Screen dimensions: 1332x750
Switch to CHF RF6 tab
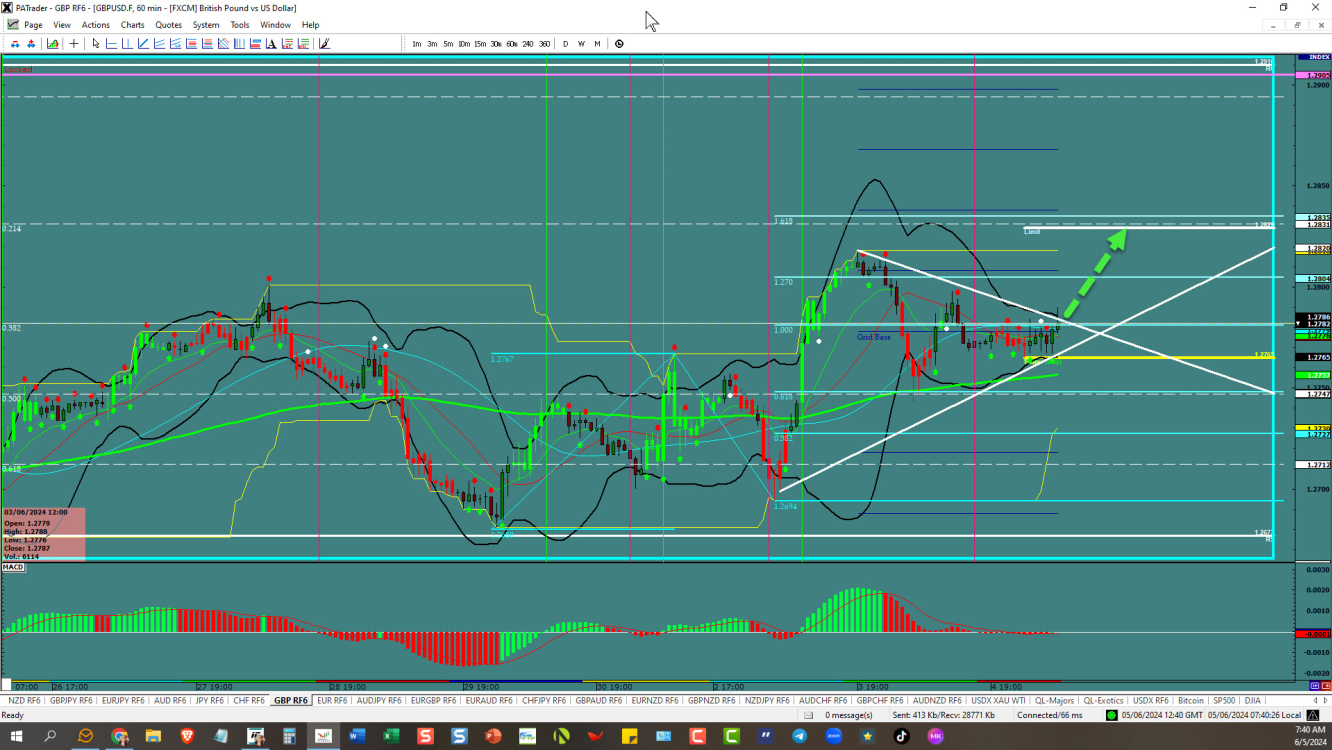tap(248, 700)
